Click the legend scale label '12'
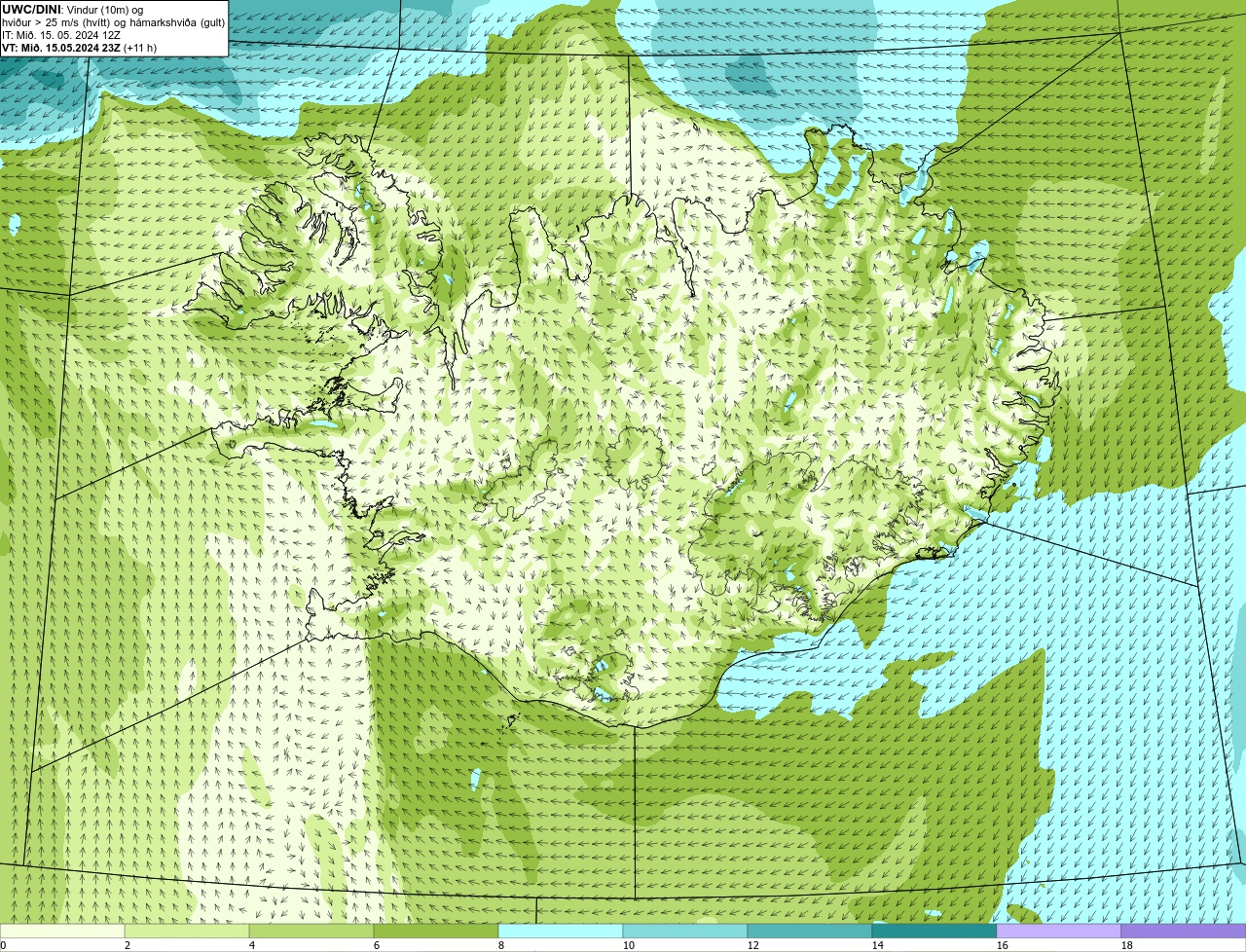This screenshot has width=1246, height=952. click(753, 945)
